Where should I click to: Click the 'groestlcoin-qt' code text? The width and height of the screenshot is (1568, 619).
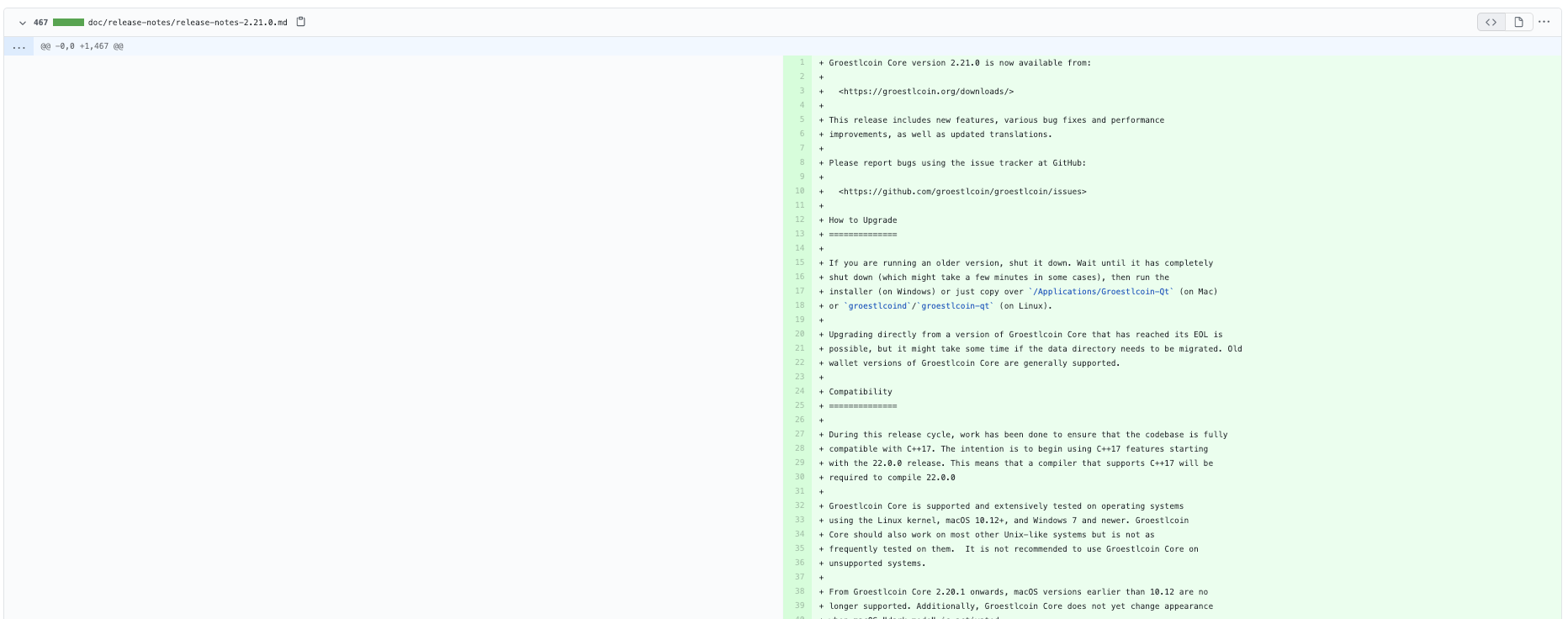coord(956,306)
